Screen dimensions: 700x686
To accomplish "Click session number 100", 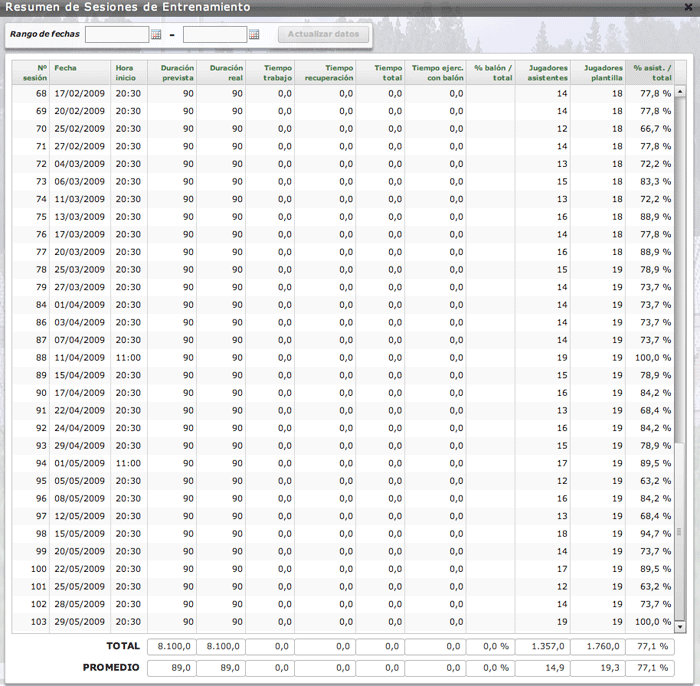I will click(38, 569).
